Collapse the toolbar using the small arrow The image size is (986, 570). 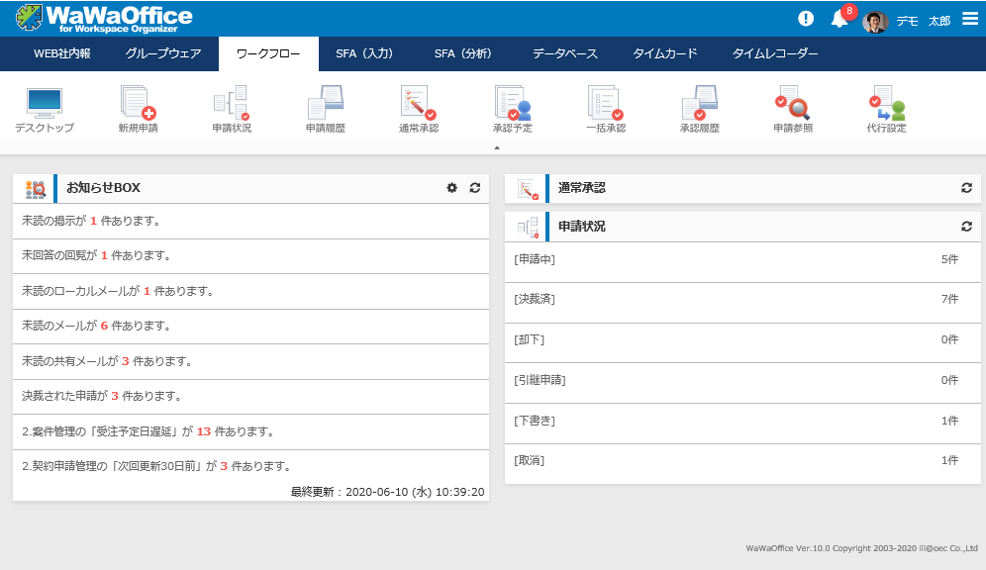[497, 148]
